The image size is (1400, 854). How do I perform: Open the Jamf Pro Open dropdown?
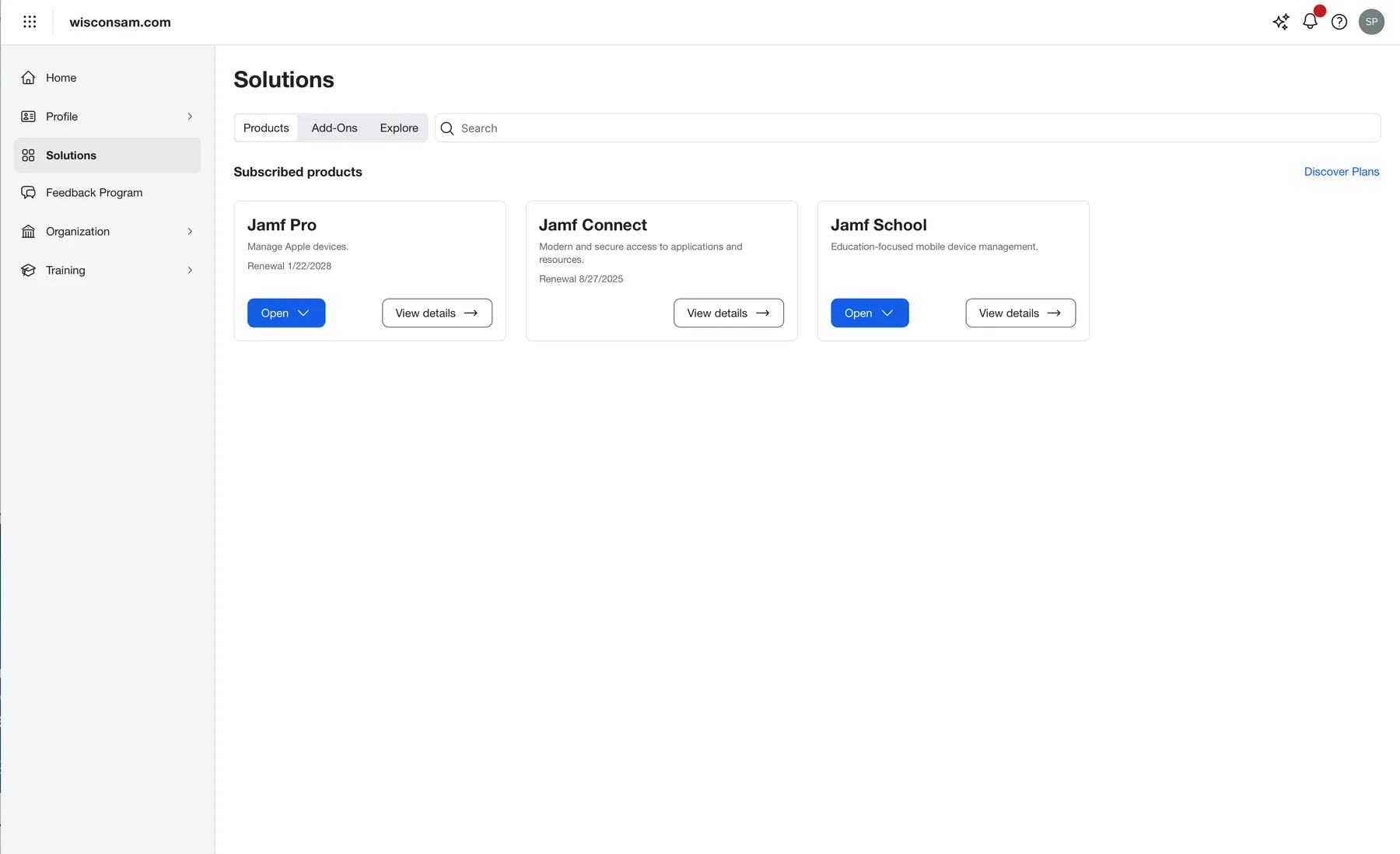(x=286, y=313)
